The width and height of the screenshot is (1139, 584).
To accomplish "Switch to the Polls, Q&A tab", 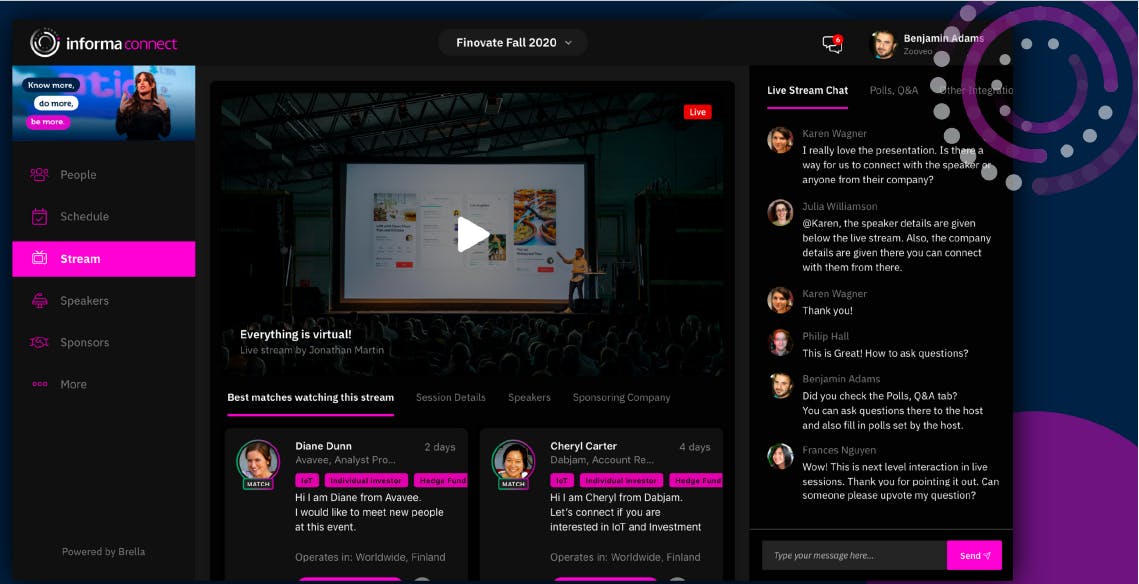I will click(x=893, y=90).
